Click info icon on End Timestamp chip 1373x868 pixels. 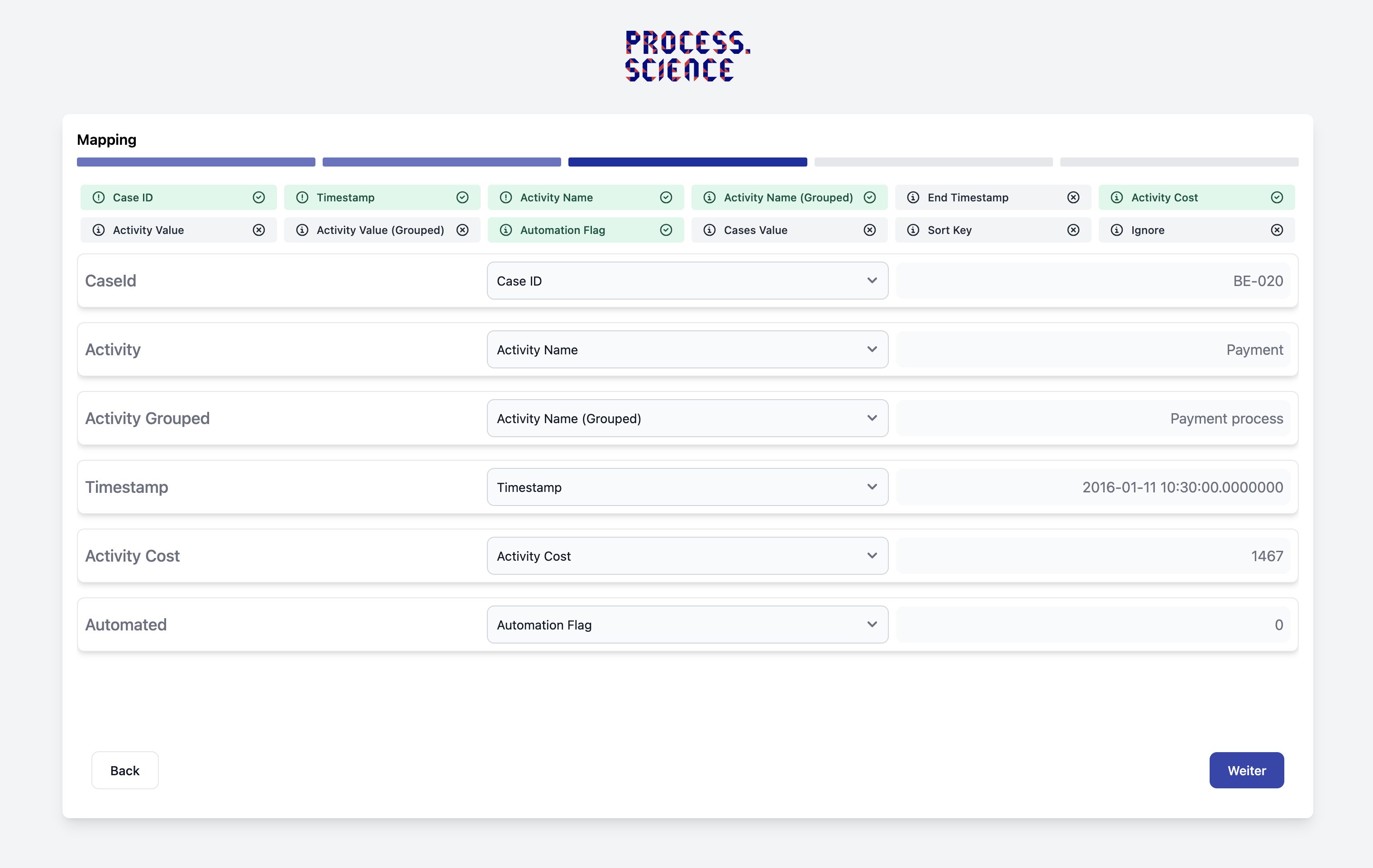click(913, 197)
